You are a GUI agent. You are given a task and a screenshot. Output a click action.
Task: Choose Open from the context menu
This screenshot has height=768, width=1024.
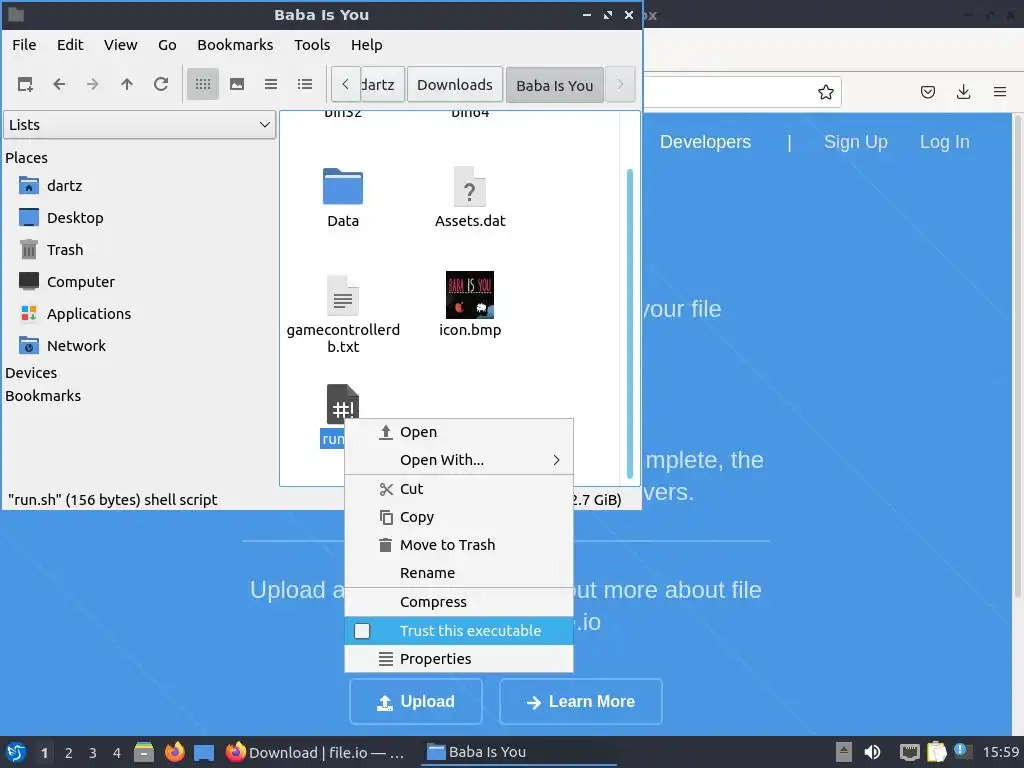click(x=459, y=432)
